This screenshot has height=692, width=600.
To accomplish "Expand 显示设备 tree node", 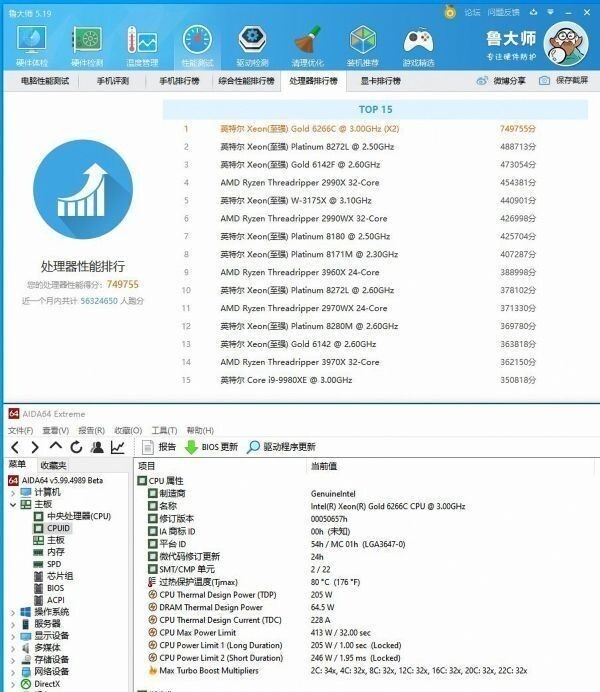I will 13,636.
